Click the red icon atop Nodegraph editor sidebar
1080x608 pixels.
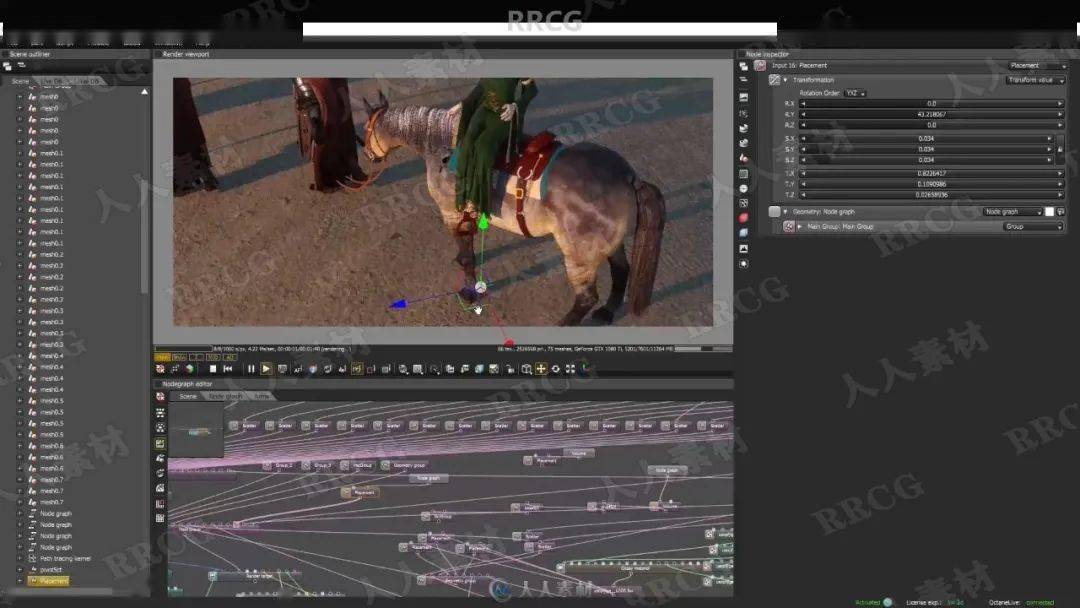point(160,397)
